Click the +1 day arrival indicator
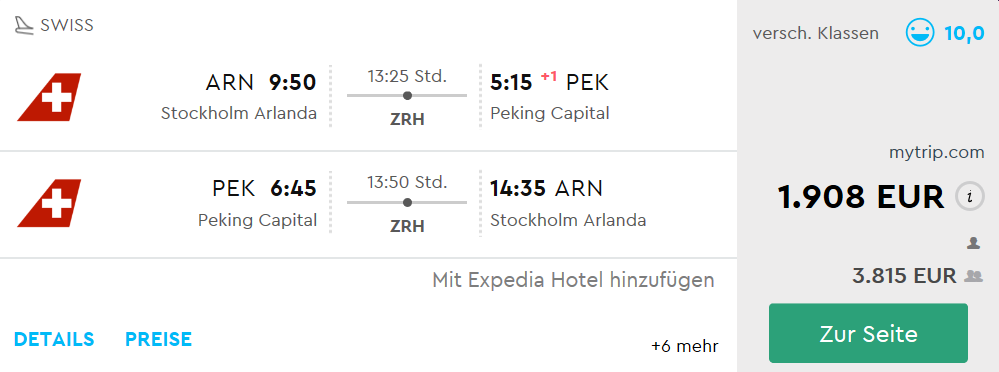 tap(549, 76)
